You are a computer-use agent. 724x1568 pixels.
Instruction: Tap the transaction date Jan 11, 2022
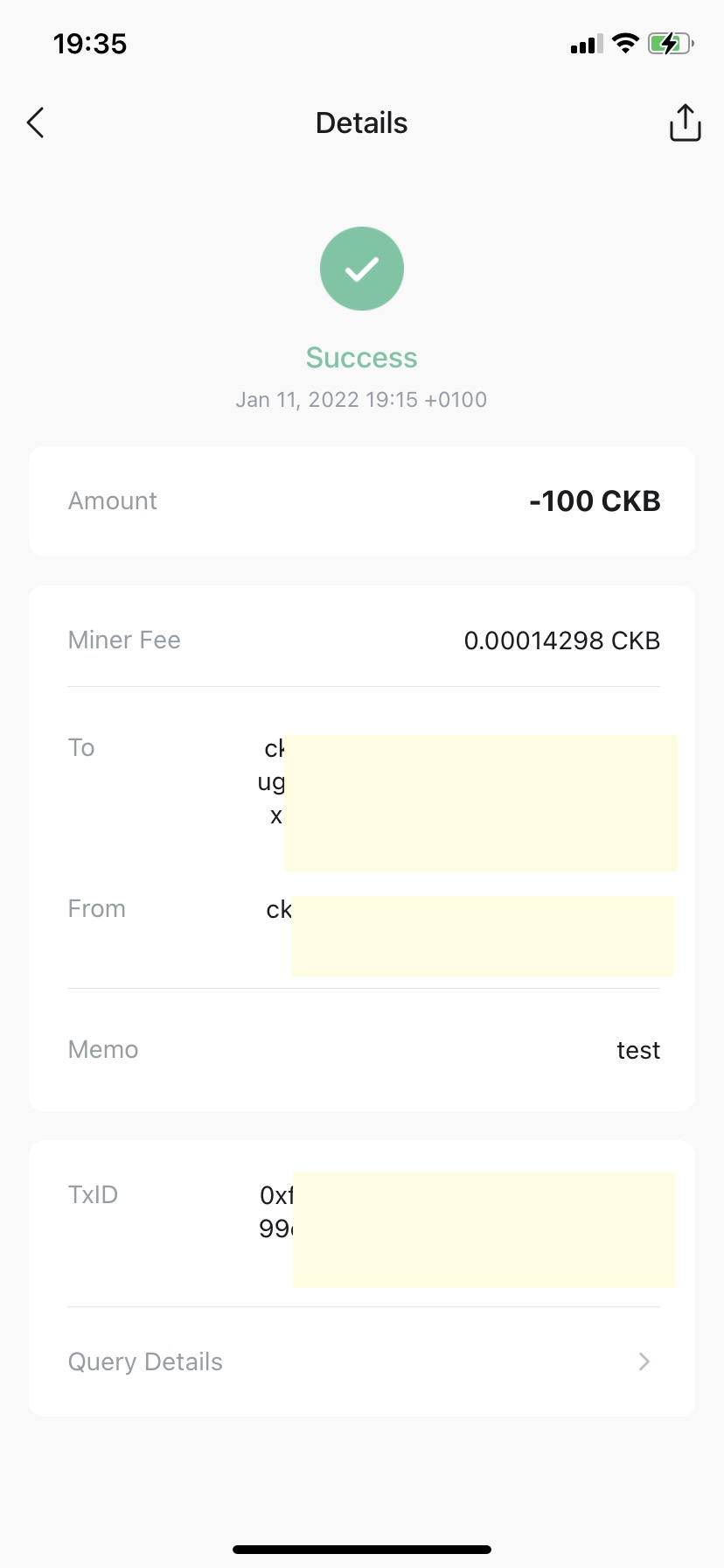pos(361,400)
